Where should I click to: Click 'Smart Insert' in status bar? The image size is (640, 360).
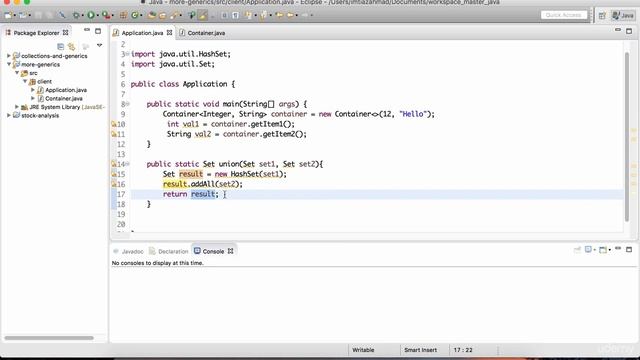420,350
